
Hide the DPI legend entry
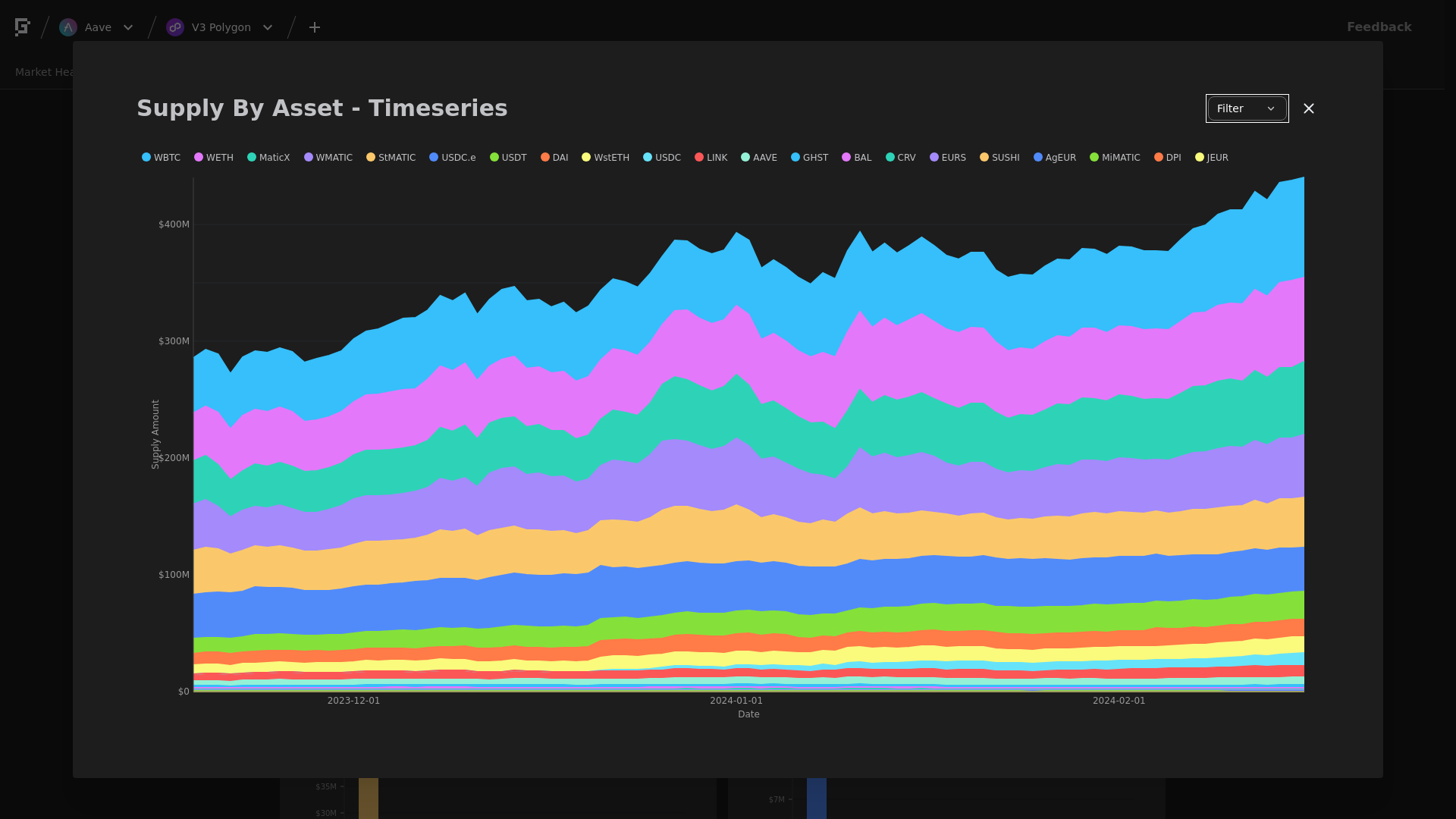tap(1168, 158)
